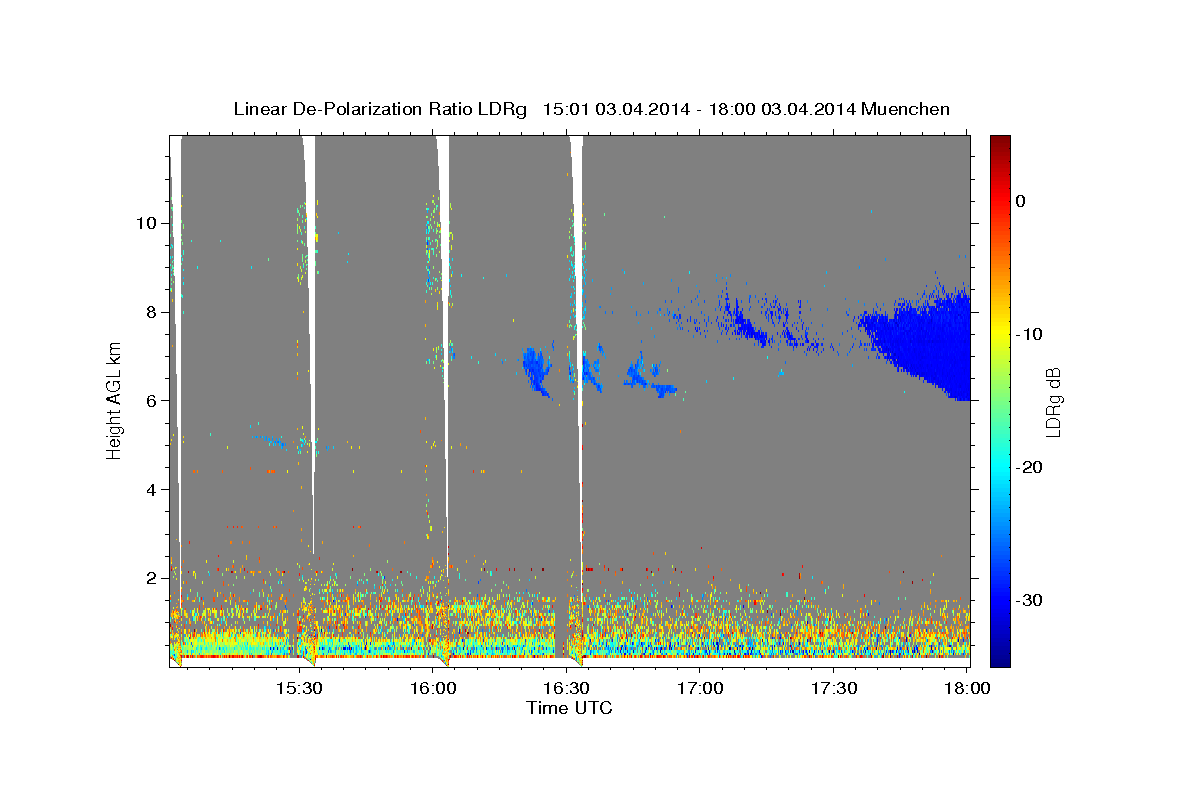The width and height of the screenshot is (1200, 800).
Task: Click the height tick label '10'
Action: point(148,223)
